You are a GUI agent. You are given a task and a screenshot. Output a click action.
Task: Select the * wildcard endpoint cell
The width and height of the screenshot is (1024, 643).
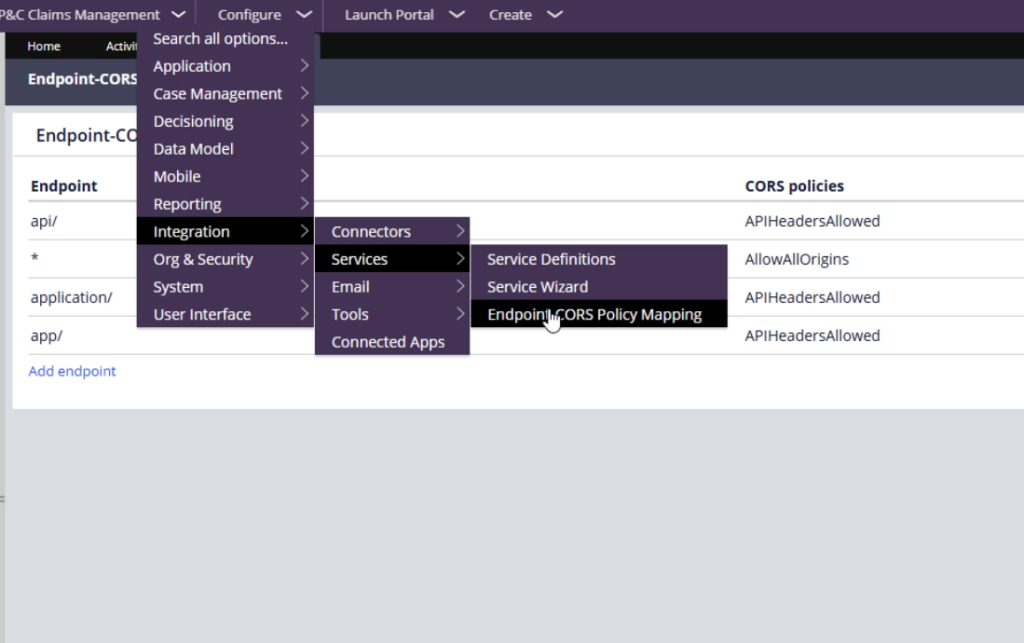coord(35,258)
